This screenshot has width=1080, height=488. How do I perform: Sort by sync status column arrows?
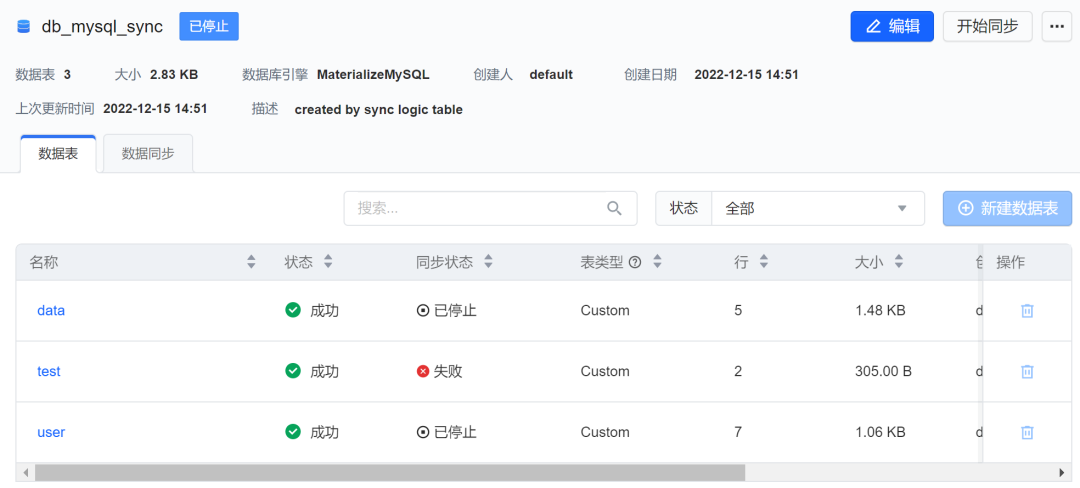coord(488,262)
